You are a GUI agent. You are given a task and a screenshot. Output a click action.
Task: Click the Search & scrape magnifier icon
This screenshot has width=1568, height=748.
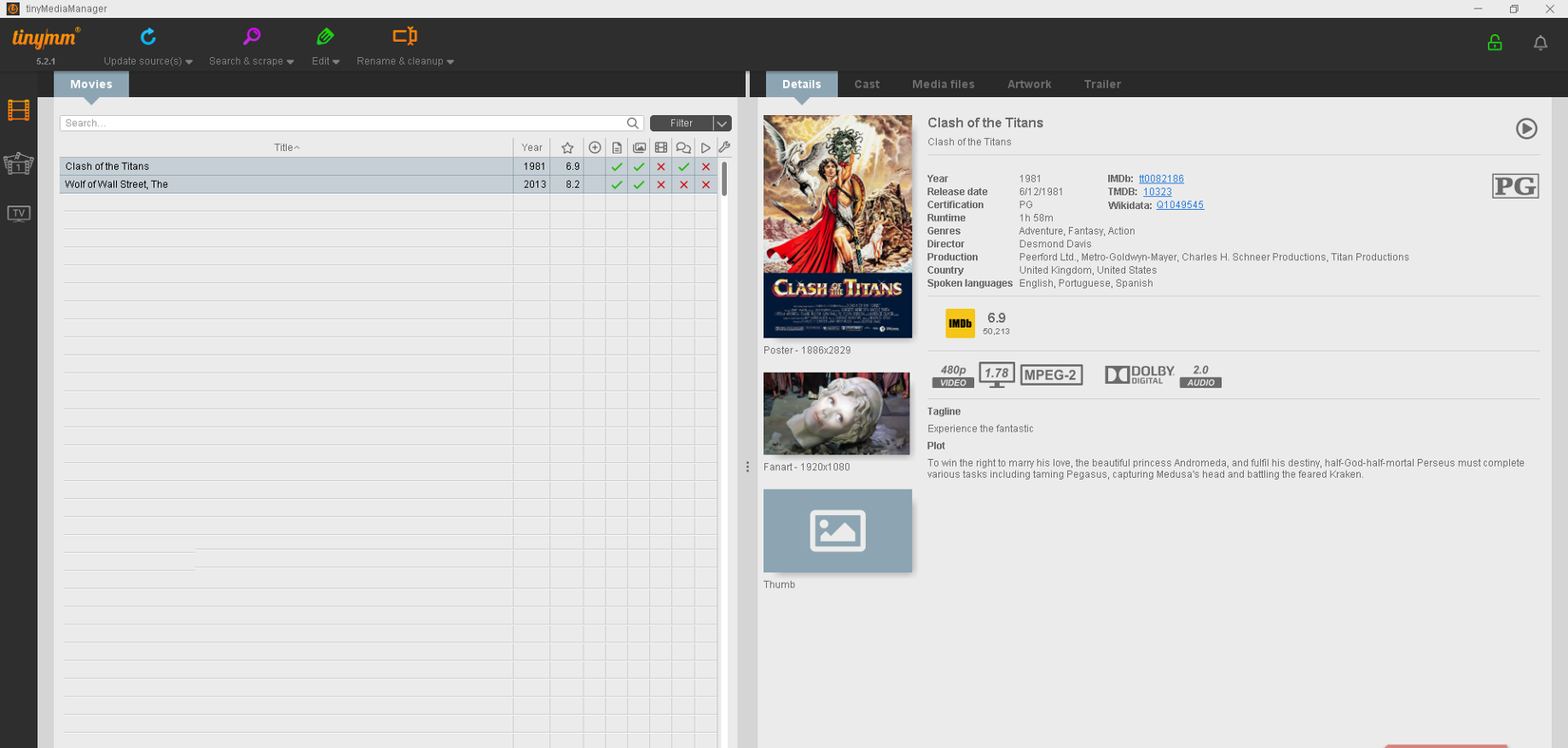(x=252, y=37)
